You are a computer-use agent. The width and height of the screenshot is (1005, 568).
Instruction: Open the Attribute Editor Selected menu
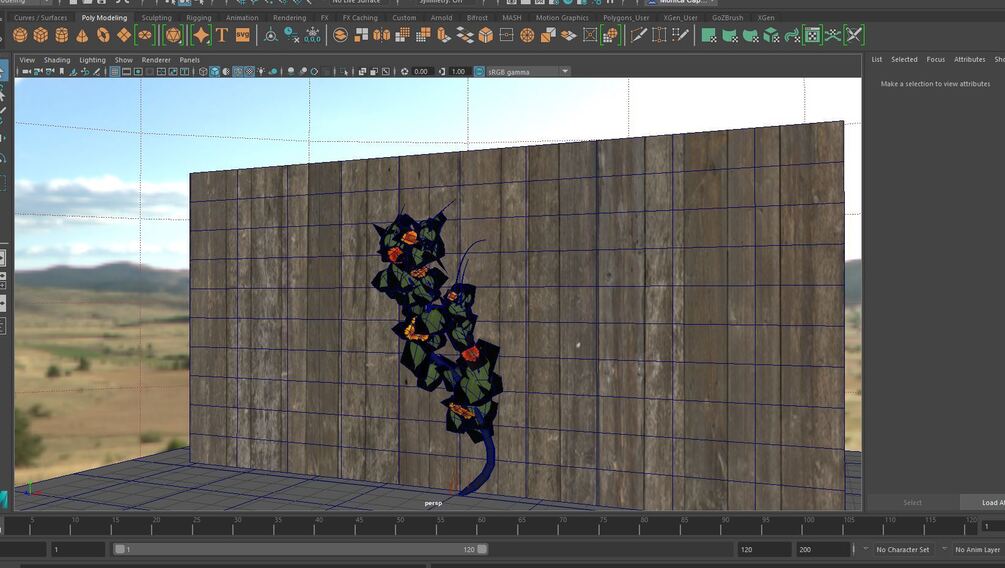pyautogui.click(x=904, y=60)
